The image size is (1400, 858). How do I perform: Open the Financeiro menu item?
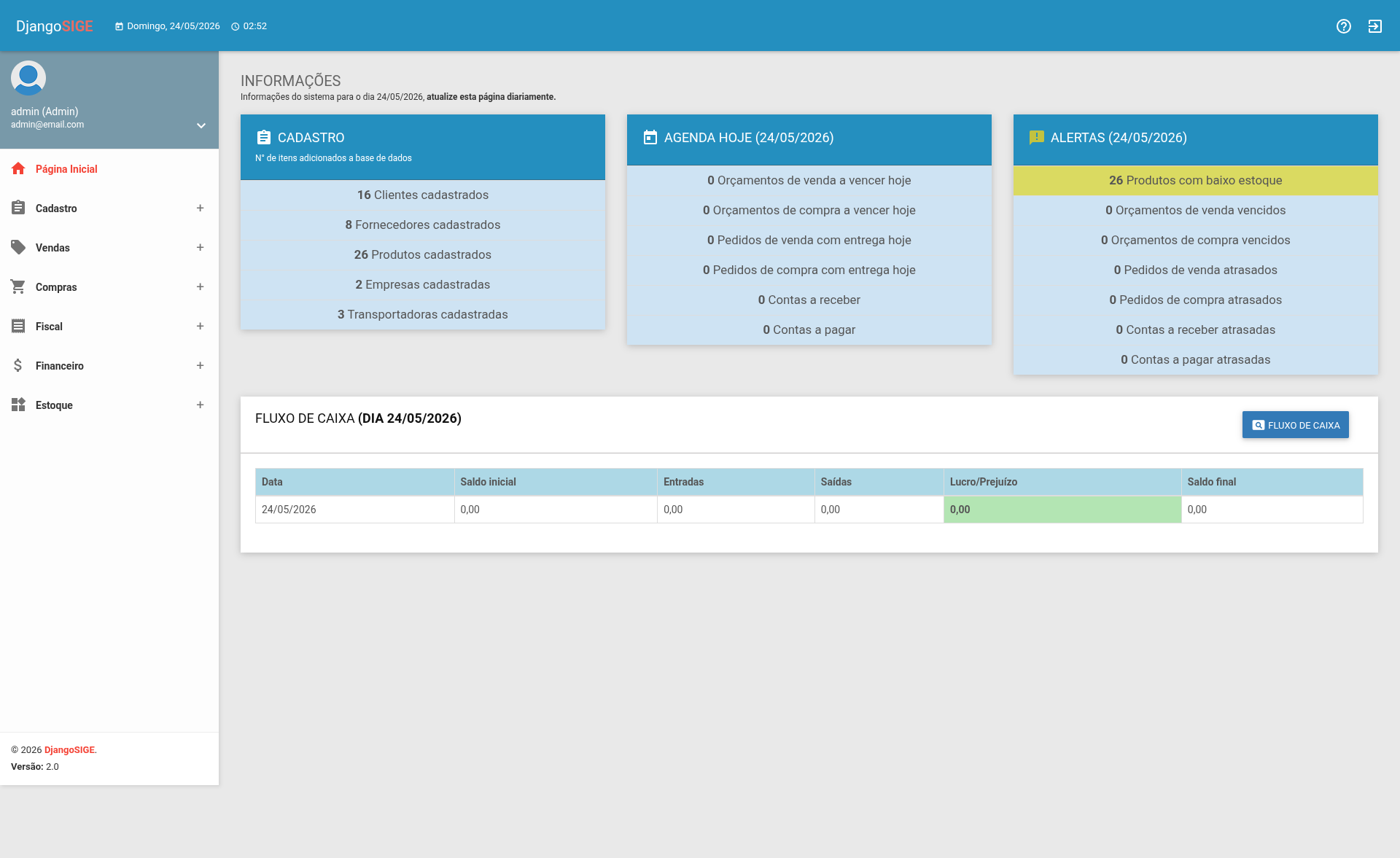pyautogui.click(x=109, y=366)
